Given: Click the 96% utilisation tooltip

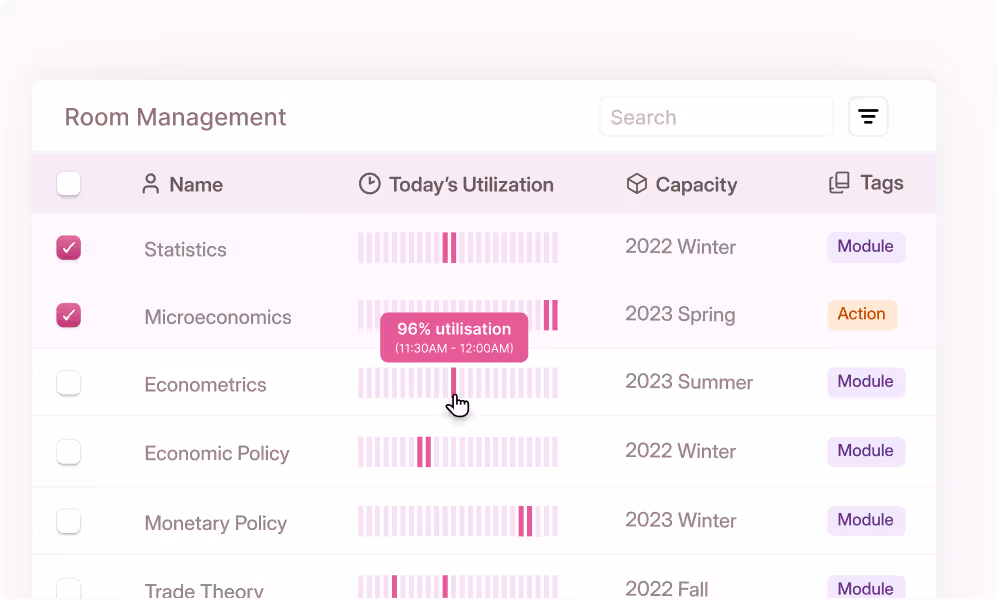Looking at the screenshot, I should 454,337.
